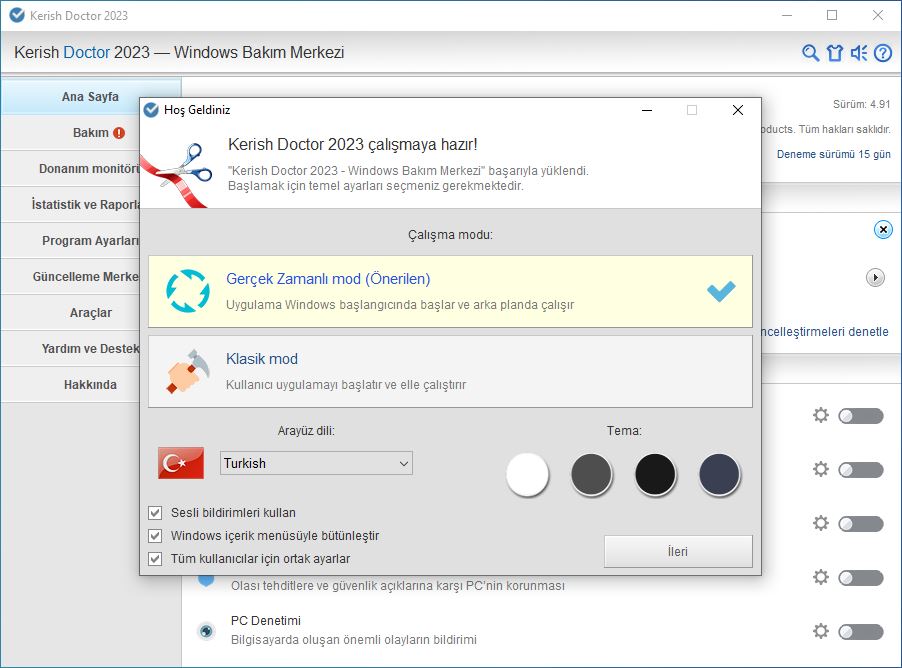The image size is (902, 668).
Task: Toggle the PC'nin korunması protection switch
Action: (x=861, y=578)
